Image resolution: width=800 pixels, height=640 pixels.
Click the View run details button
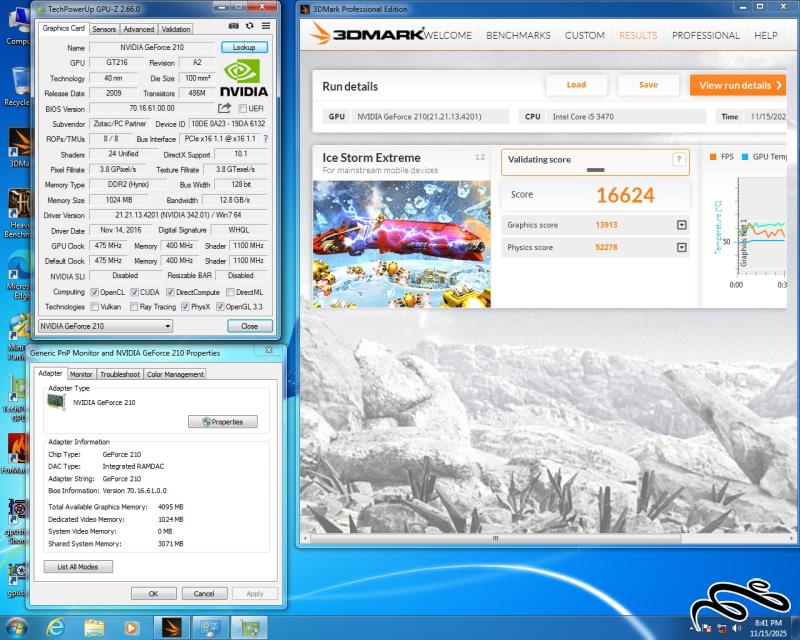tap(737, 85)
